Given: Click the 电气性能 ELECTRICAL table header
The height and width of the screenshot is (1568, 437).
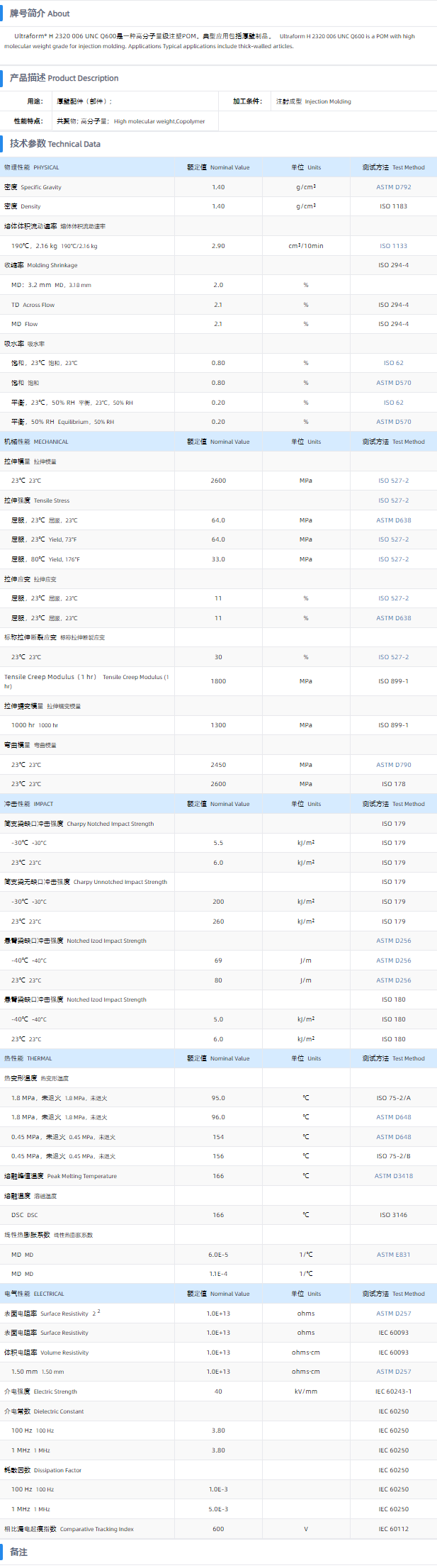Looking at the screenshot, I should 33,1294.
